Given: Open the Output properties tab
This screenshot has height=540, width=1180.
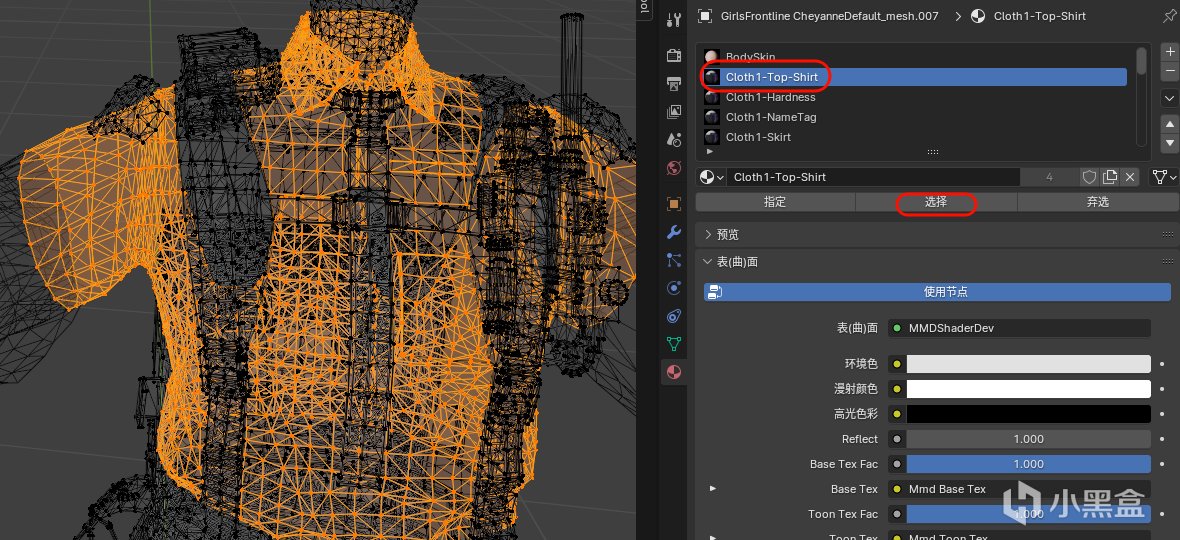Looking at the screenshot, I should click(x=674, y=83).
